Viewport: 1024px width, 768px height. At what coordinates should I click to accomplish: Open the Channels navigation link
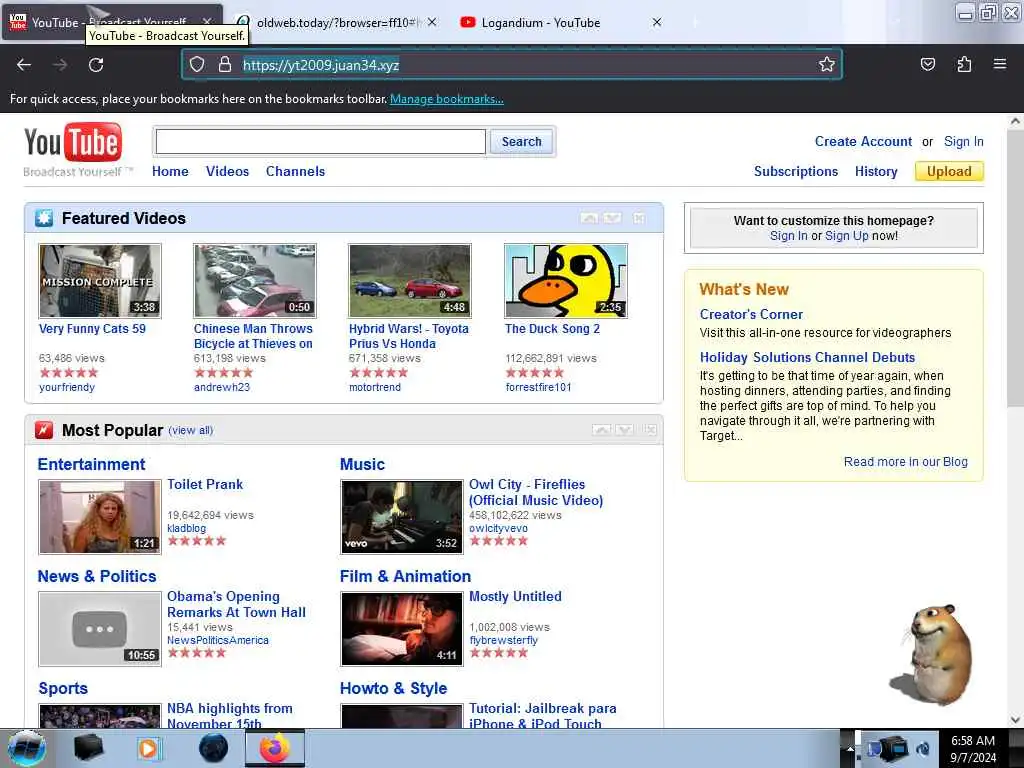[295, 171]
